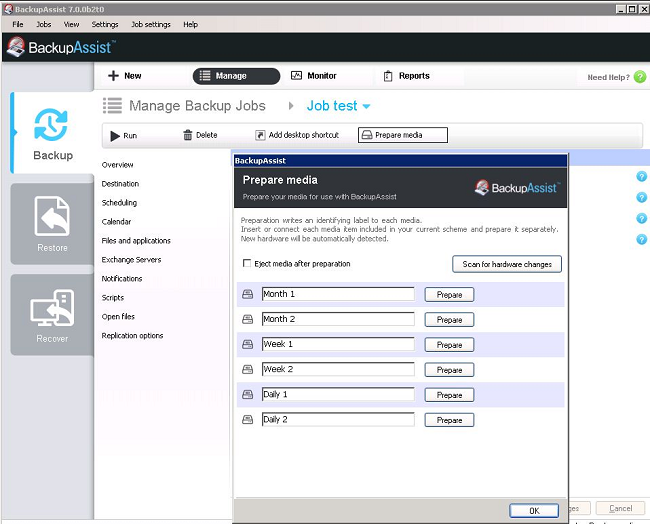Select Calendar in job settings list

click(116, 222)
